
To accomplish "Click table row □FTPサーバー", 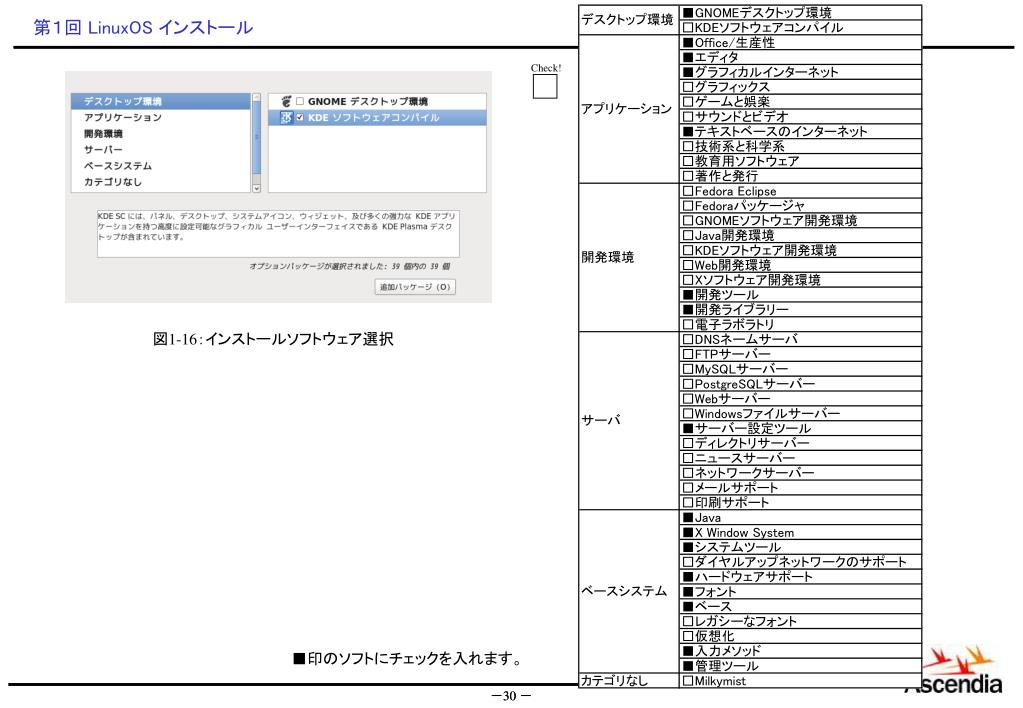I will point(801,354).
